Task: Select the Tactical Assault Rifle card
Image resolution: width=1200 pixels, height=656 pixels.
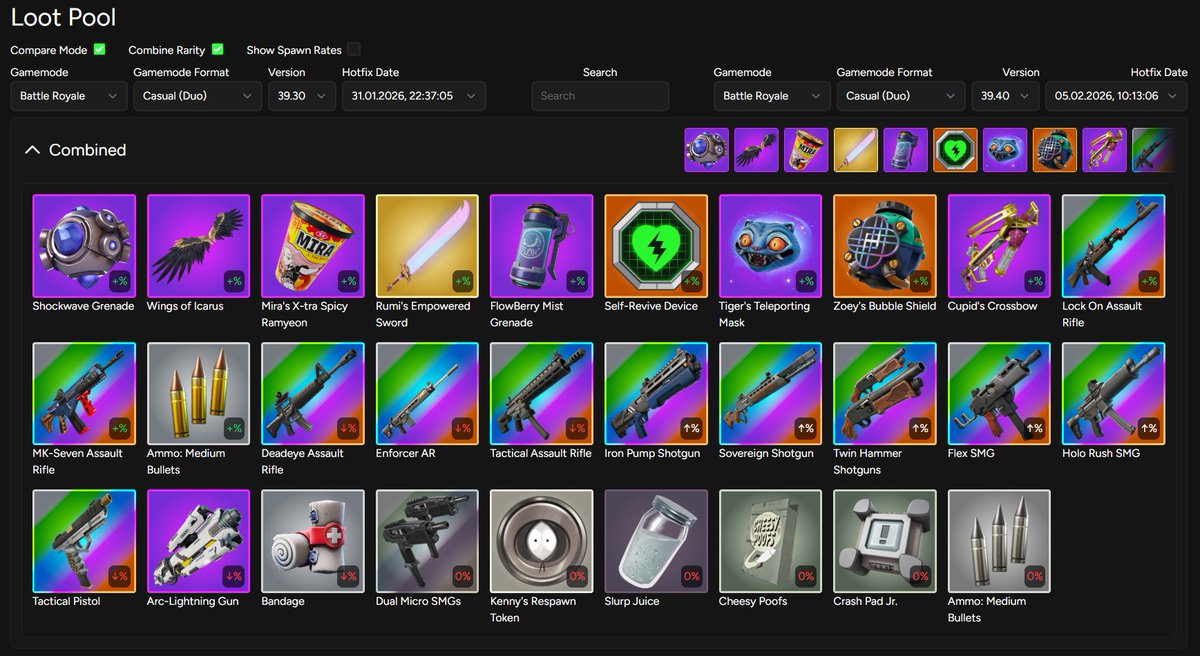Action: [x=542, y=394]
